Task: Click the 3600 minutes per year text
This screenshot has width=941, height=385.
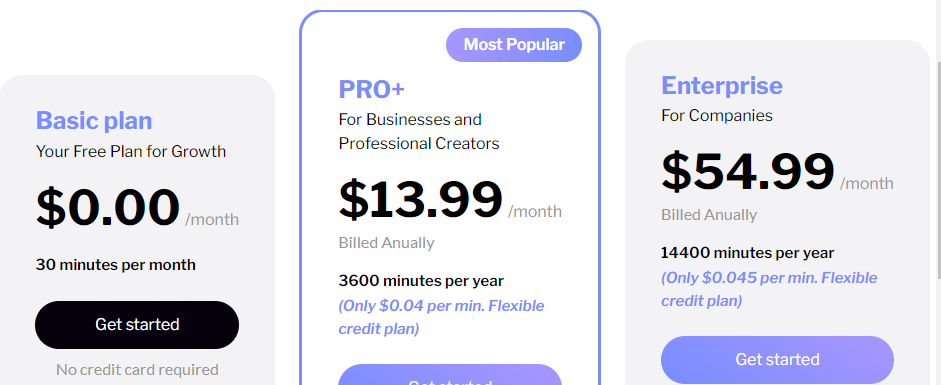Action: (x=421, y=281)
